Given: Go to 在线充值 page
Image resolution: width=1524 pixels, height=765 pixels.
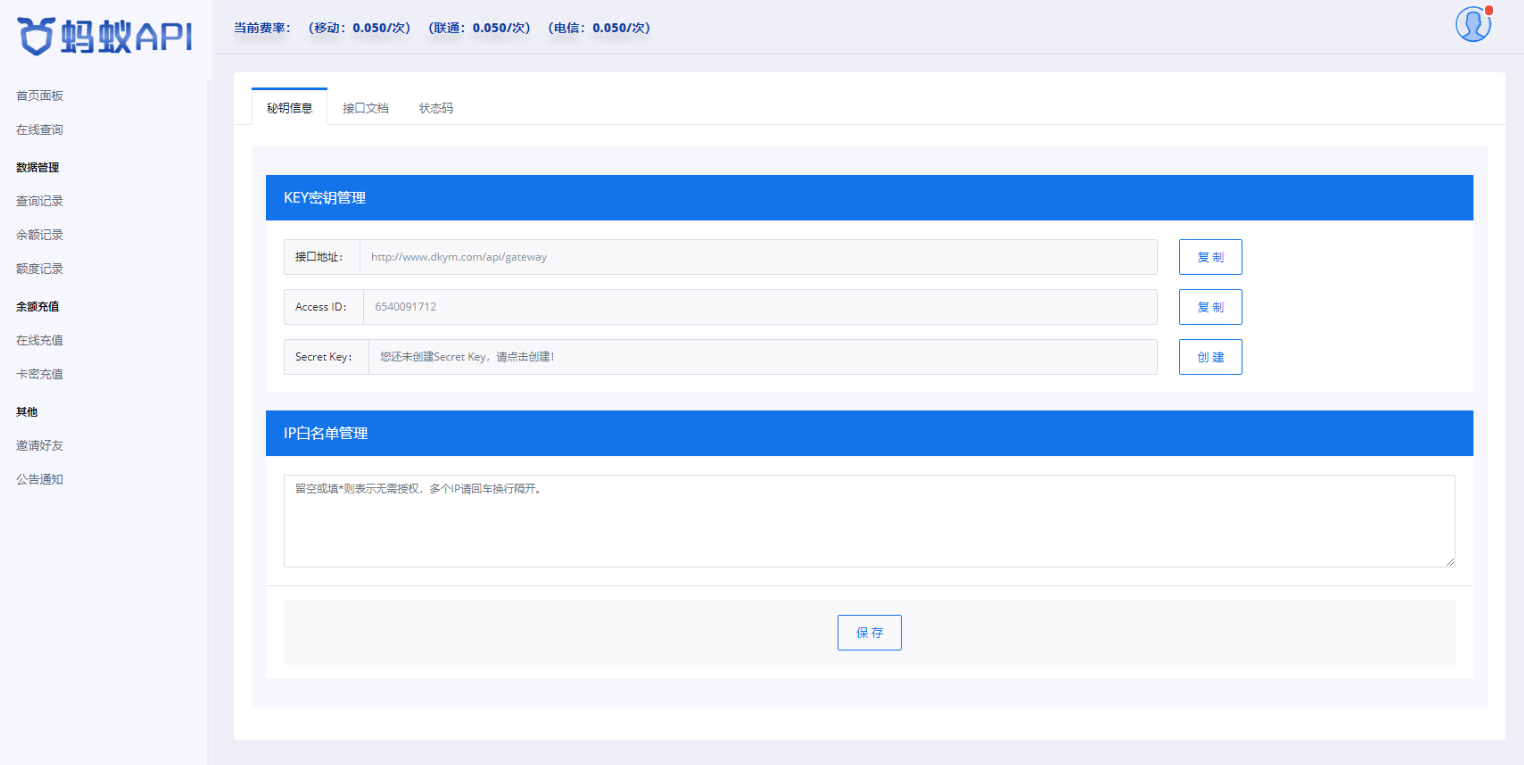Looking at the screenshot, I should [40, 340].
